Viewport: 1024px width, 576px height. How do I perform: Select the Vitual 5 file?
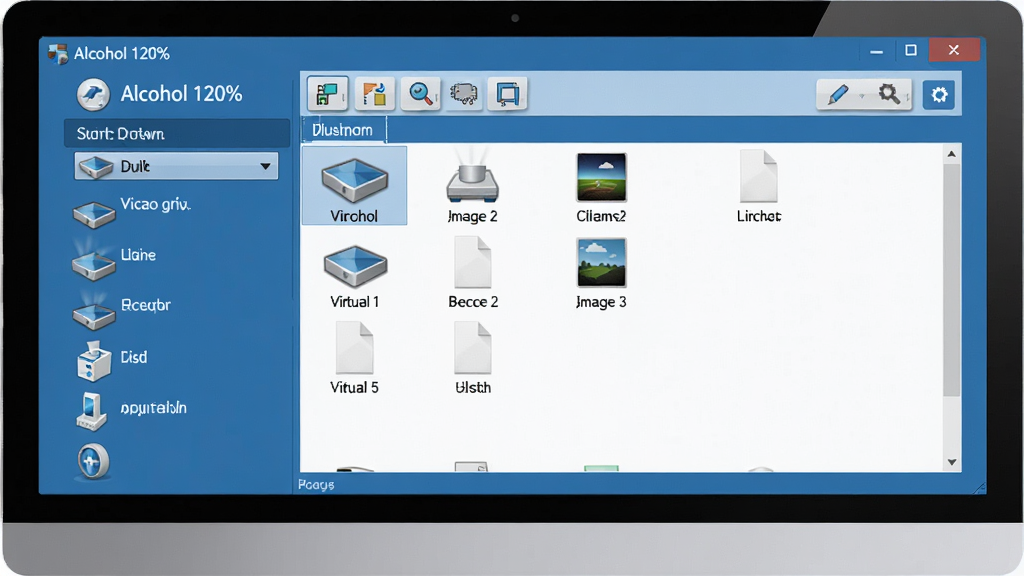355,358
